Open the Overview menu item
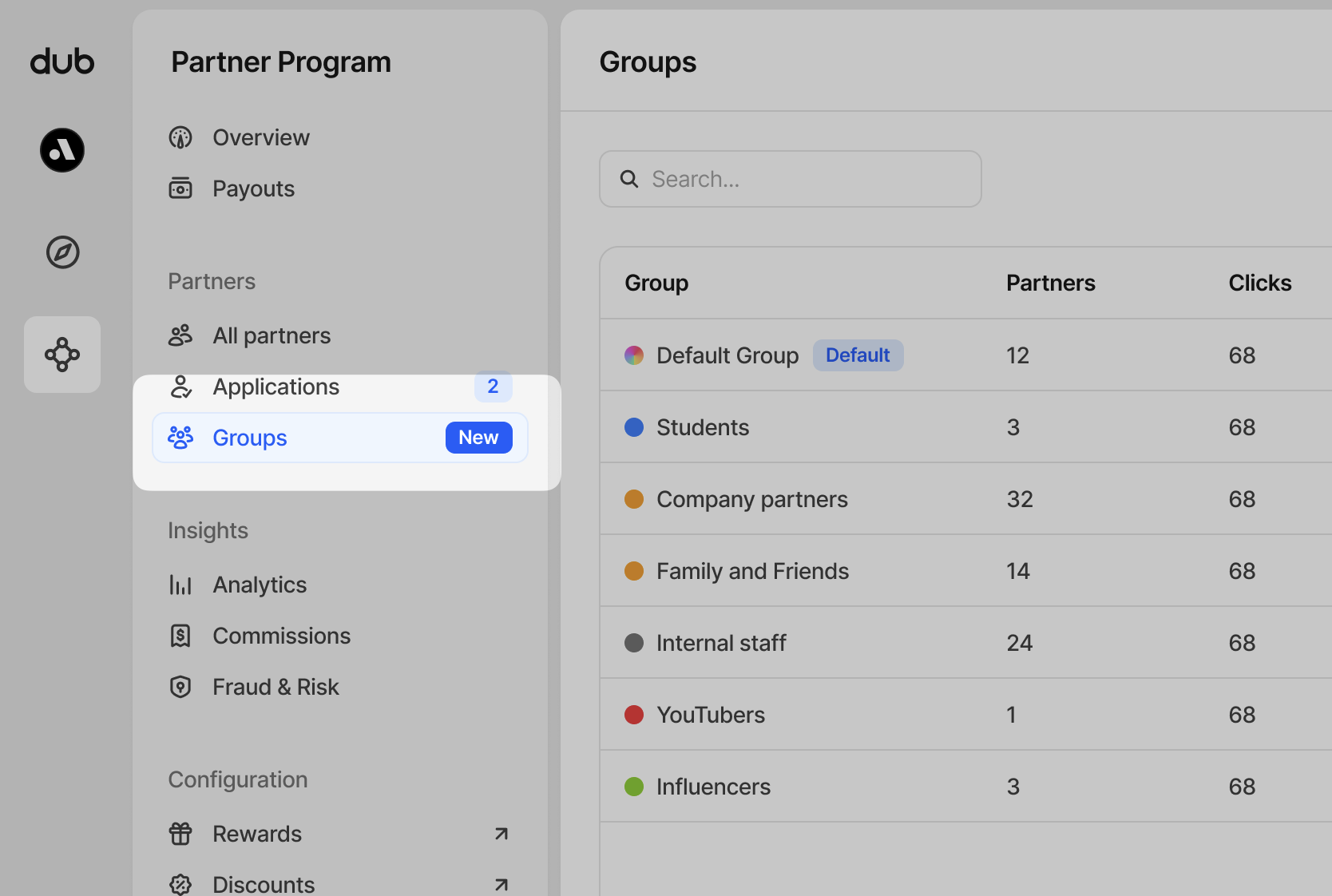This screenshot has height=896, width=1332. (340, 137)
